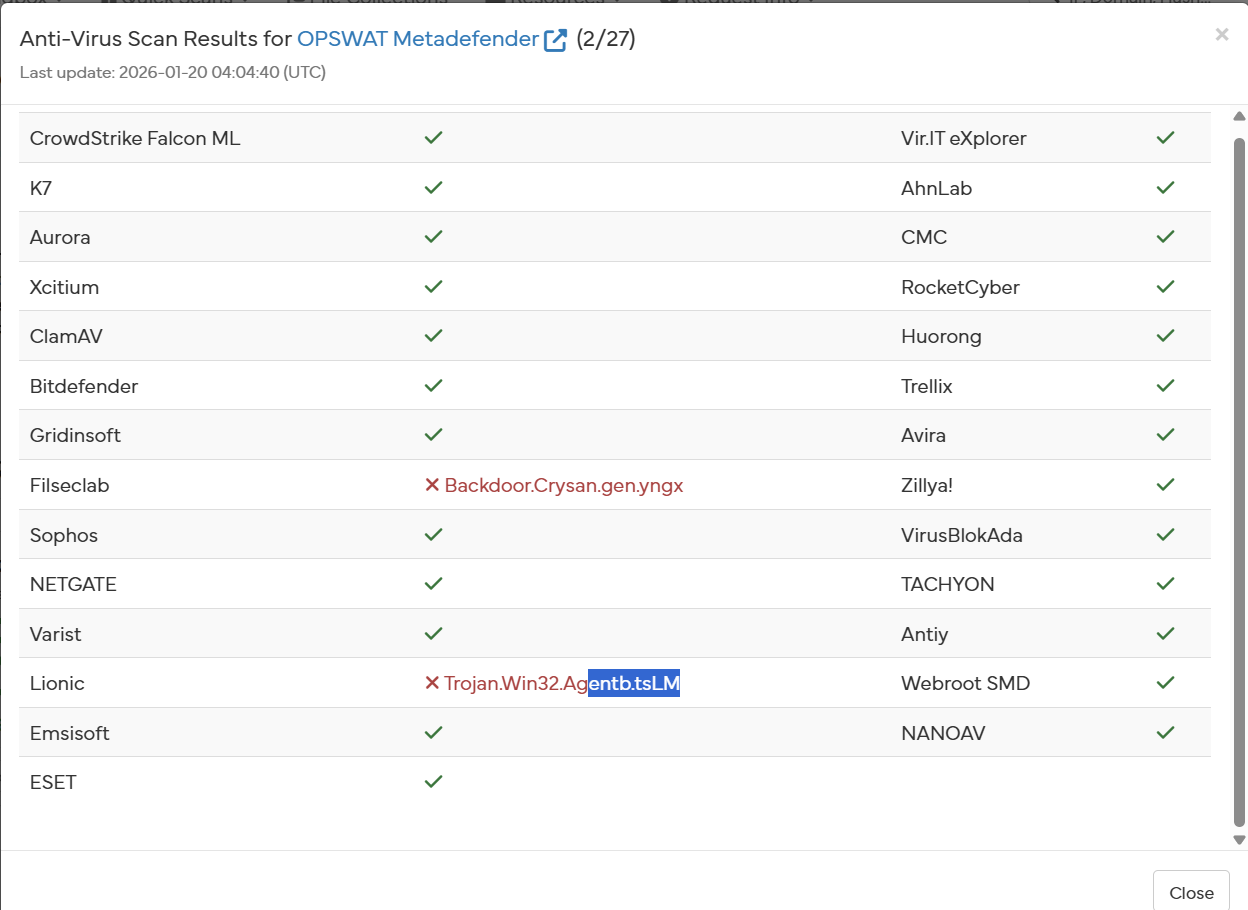Click the green checkmark for VirusBlokAda
Screen dimensions: 1248x910
tap(1165, 535)
